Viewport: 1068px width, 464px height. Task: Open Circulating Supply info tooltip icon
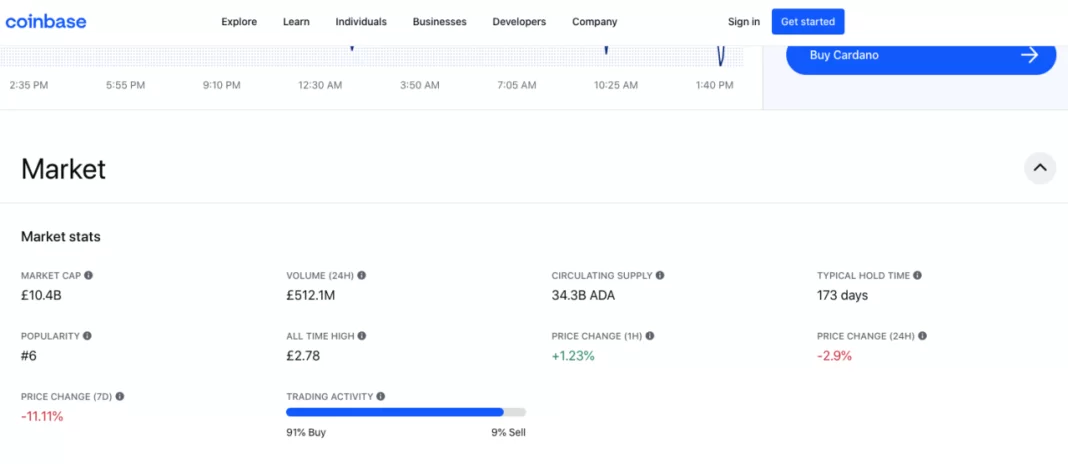tap(660, 275)
